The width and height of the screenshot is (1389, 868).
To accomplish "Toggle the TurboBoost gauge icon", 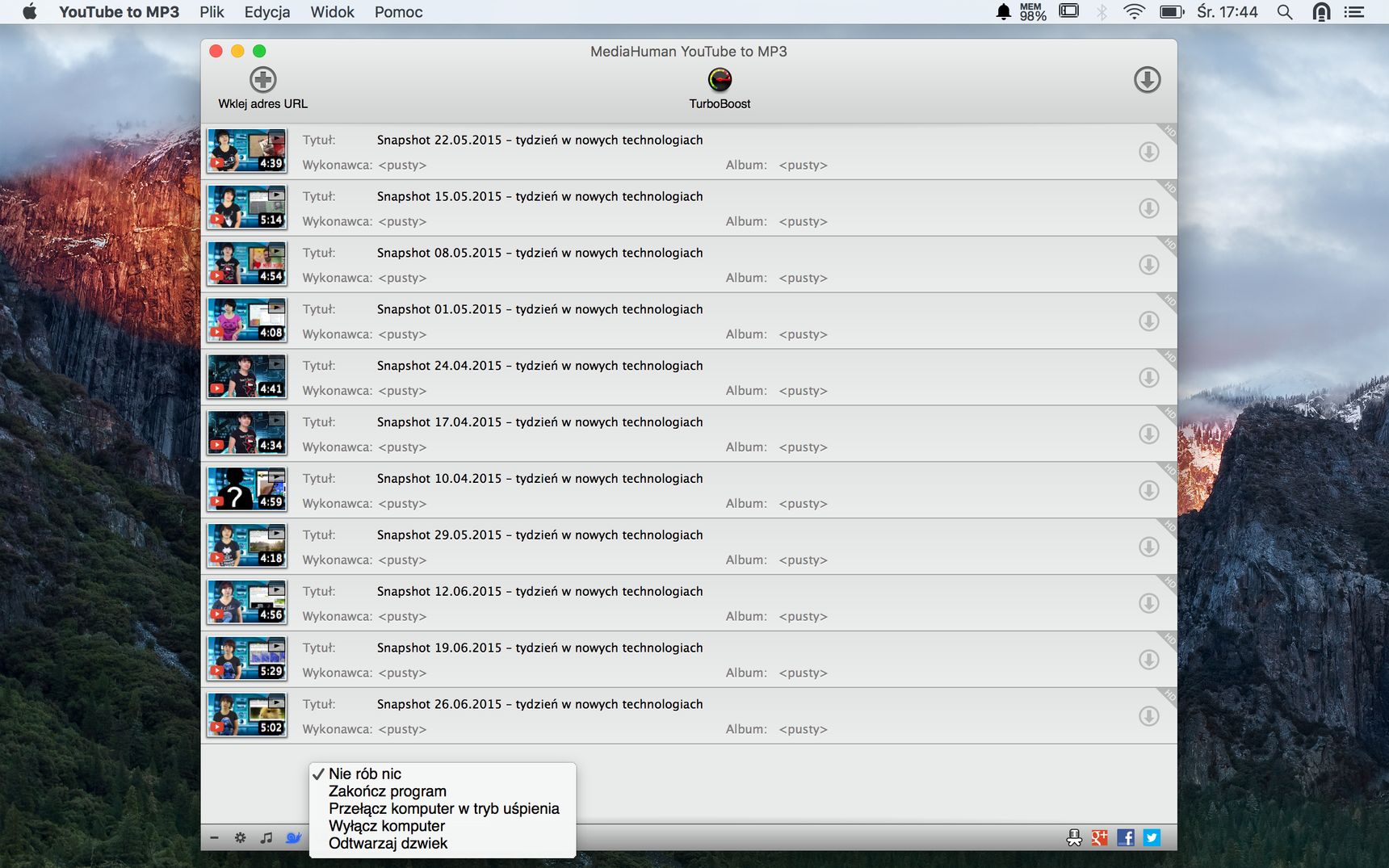I will (x=720, y=80).
